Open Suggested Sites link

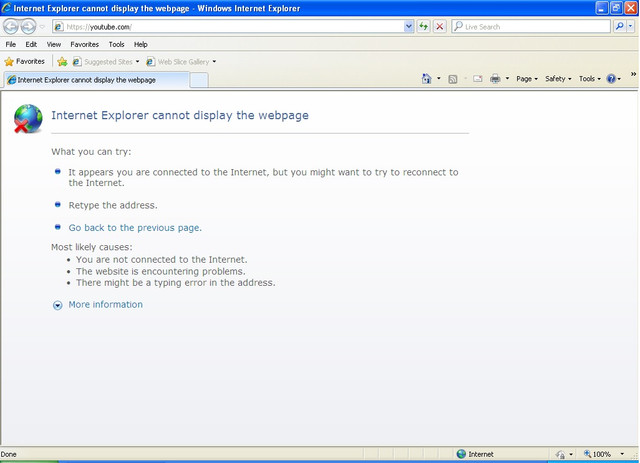click(106, 62)
